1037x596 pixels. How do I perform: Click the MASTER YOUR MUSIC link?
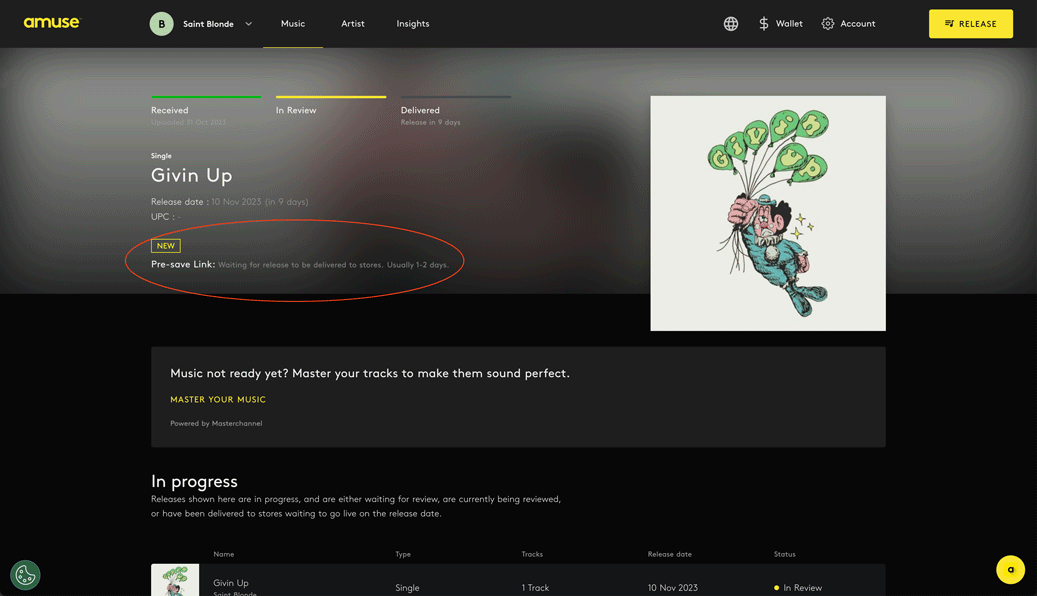218,400
